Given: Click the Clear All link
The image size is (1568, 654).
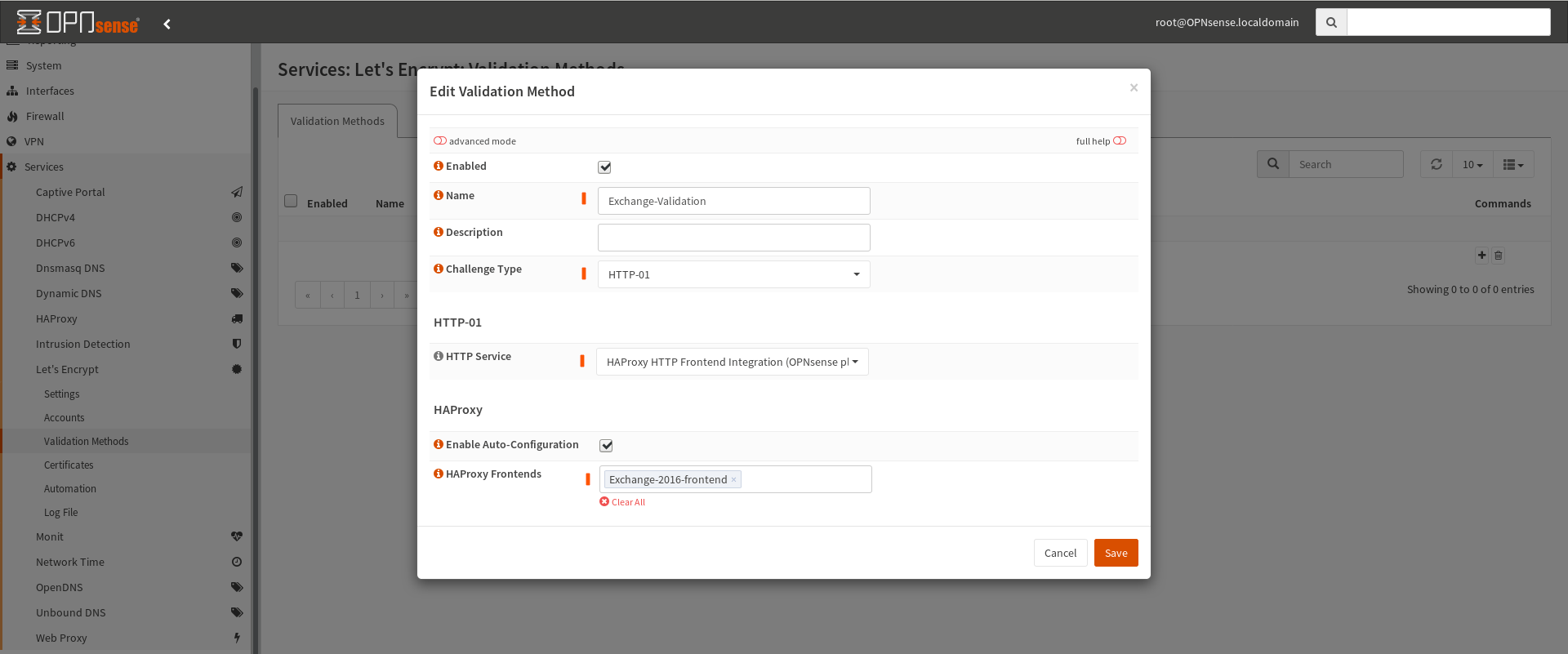Looking at the screenshot, I should (x=627, y=502).
